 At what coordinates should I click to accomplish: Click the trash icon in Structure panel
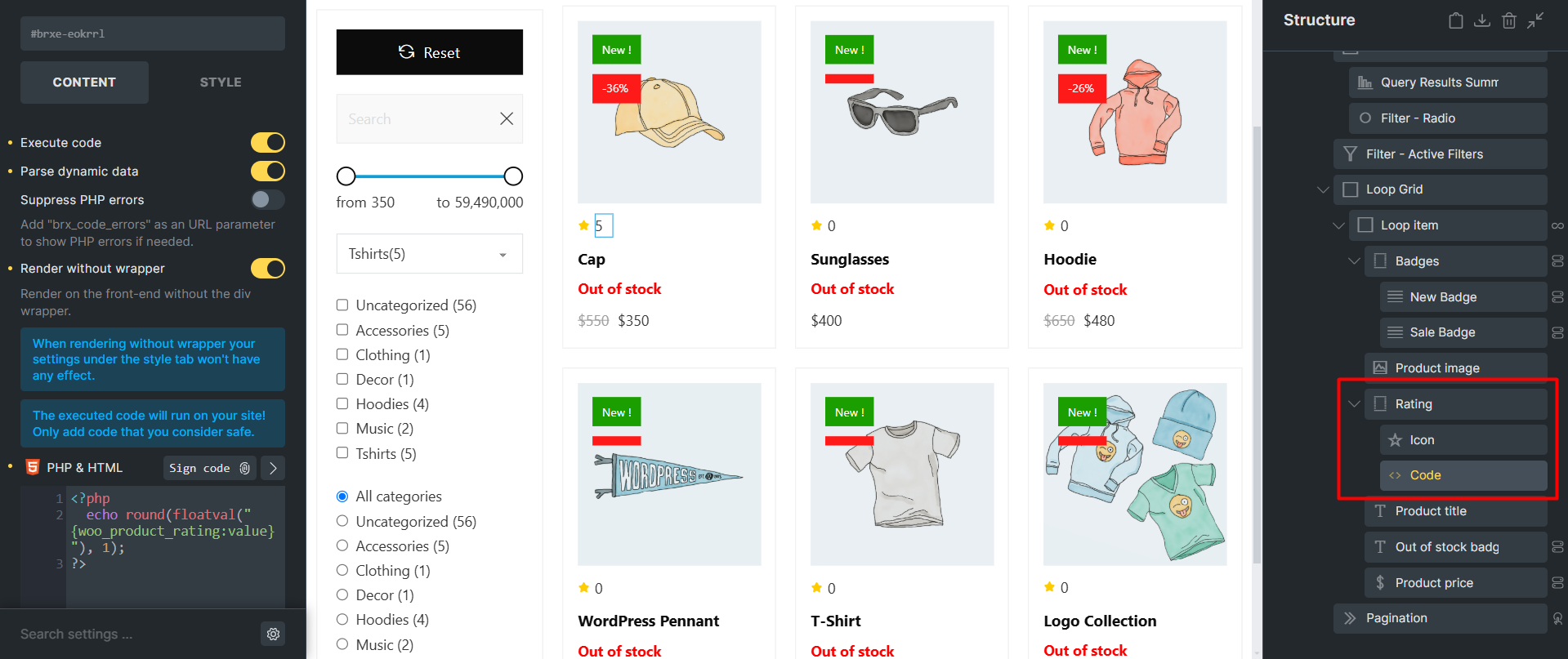[x=1509, y=20]
